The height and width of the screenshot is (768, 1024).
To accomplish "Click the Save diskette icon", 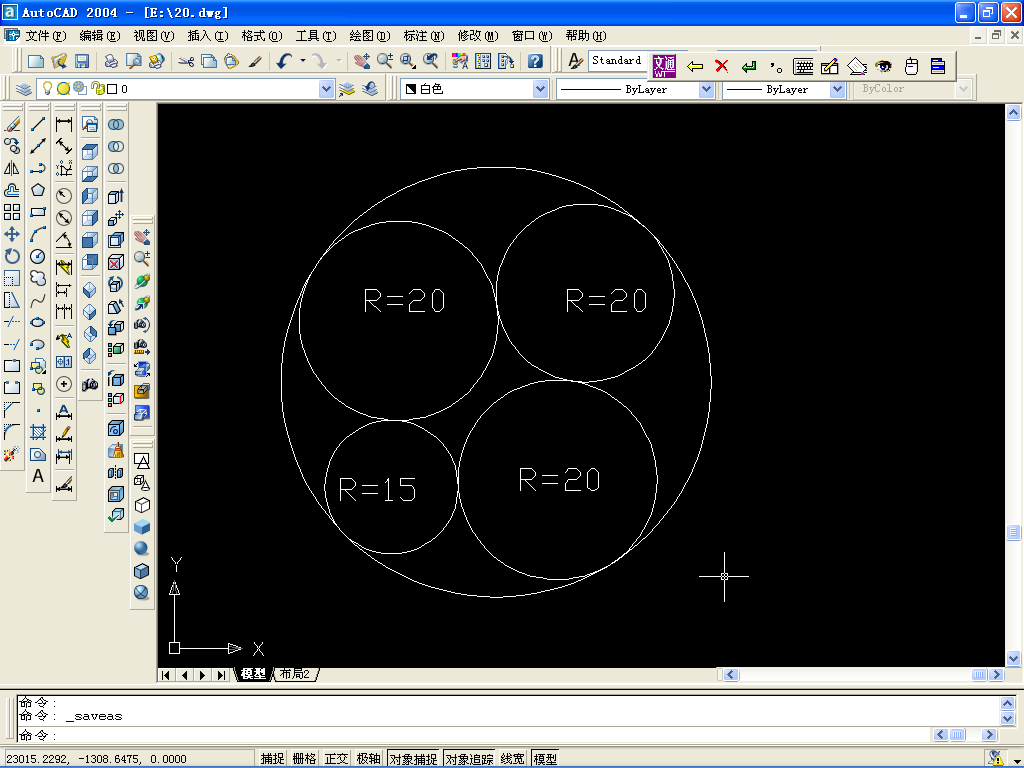I will [82, 61].
